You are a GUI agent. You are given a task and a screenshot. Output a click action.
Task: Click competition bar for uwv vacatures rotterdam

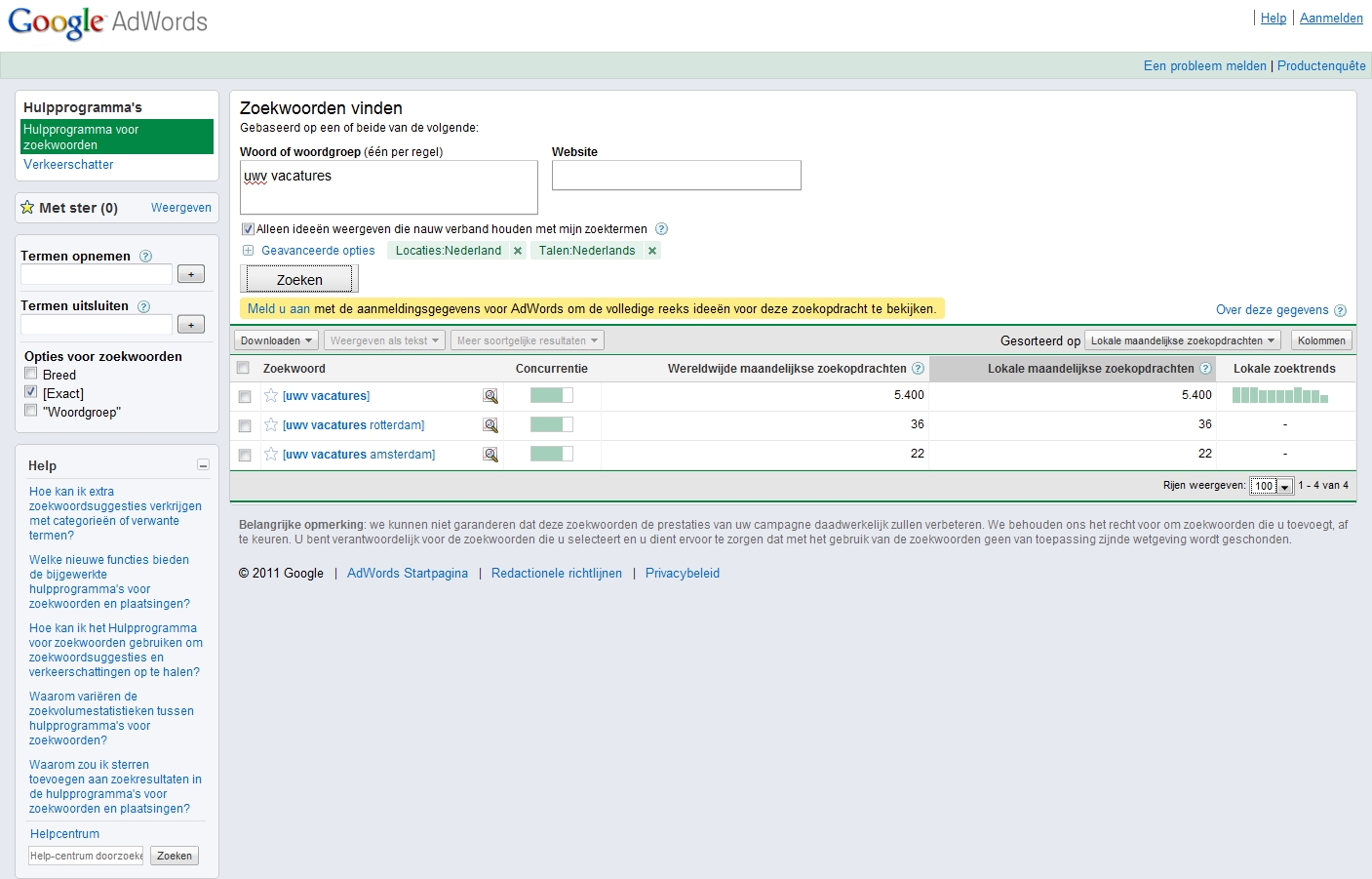click(x=551, y=424)
